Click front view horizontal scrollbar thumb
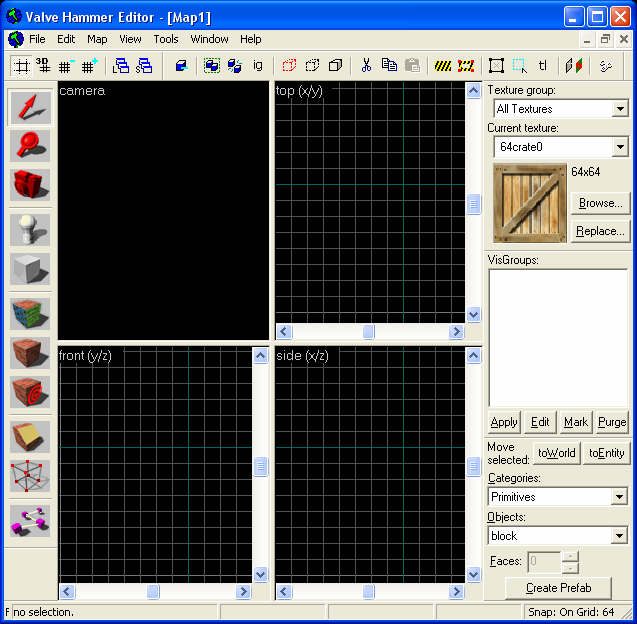637x624 pixels. pos(153,592)
